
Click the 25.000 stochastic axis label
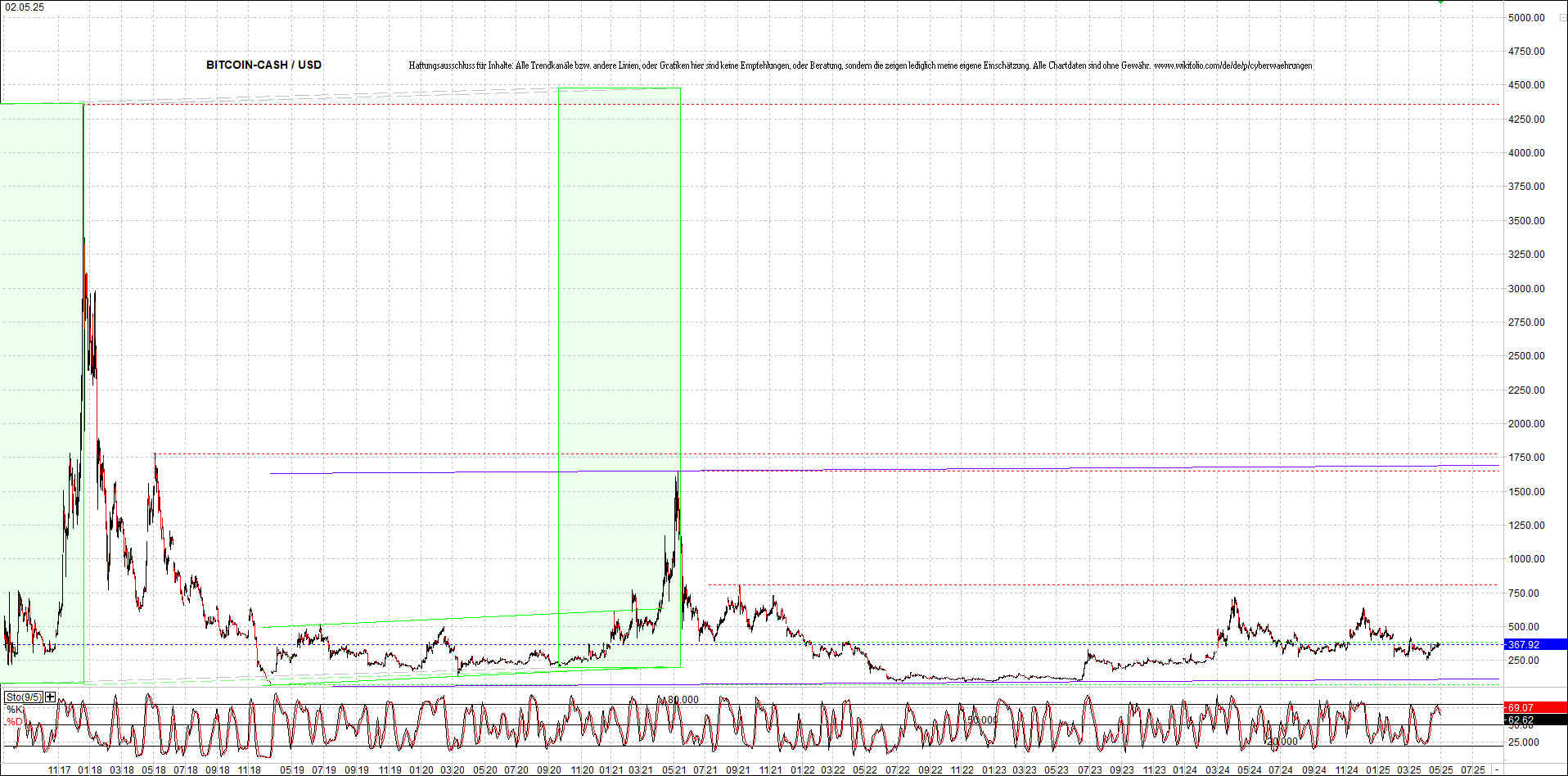coord(1524,742)
